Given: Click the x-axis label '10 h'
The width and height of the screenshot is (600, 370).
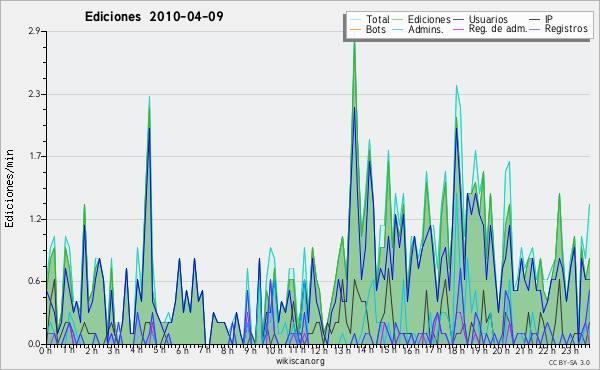Looking at the screenshot, I should (274, 350).
